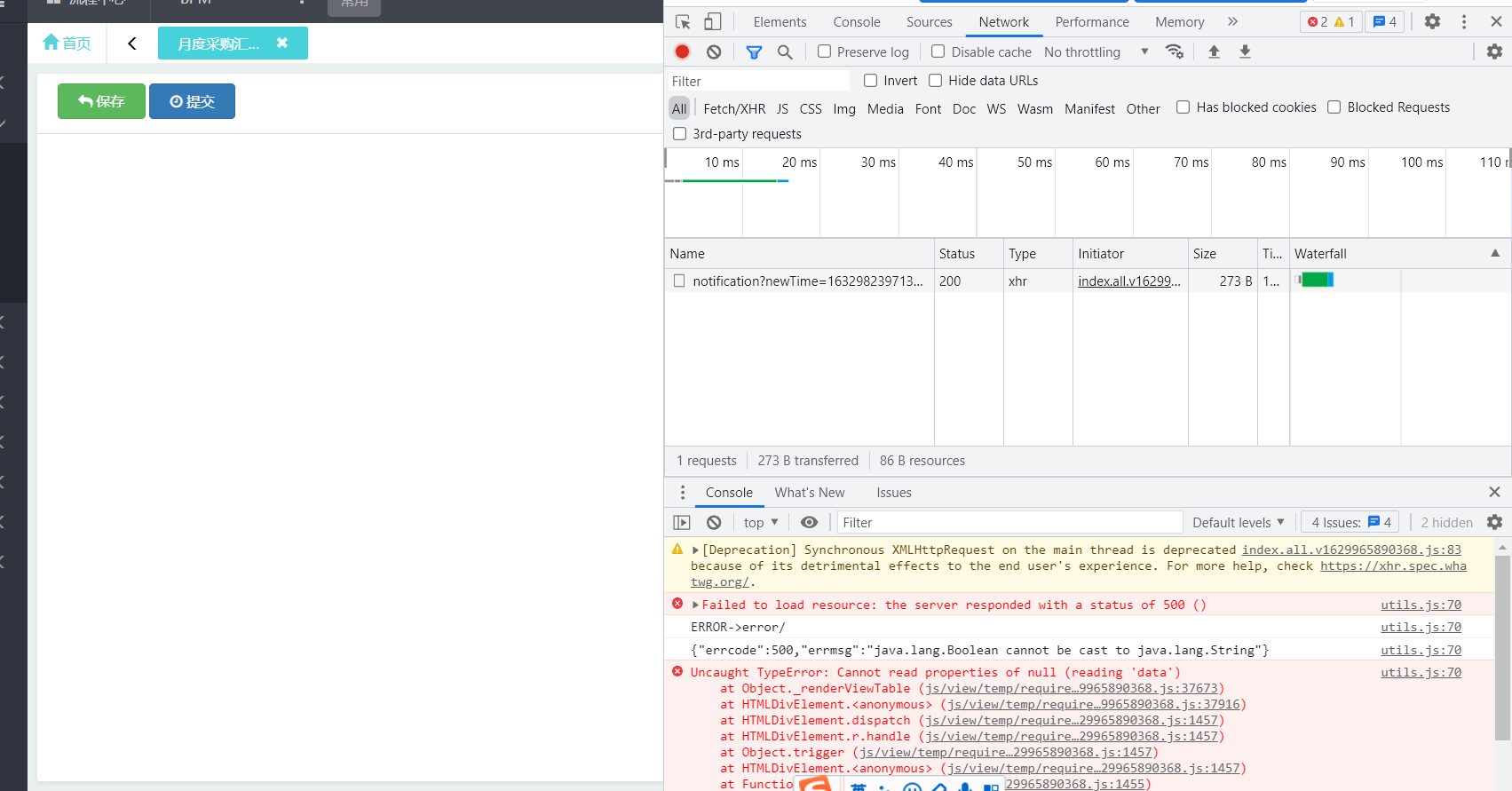Switch to the Elements tab
Screen dimensions: 1512x791
pyautogui.click(x=780, y=22)
